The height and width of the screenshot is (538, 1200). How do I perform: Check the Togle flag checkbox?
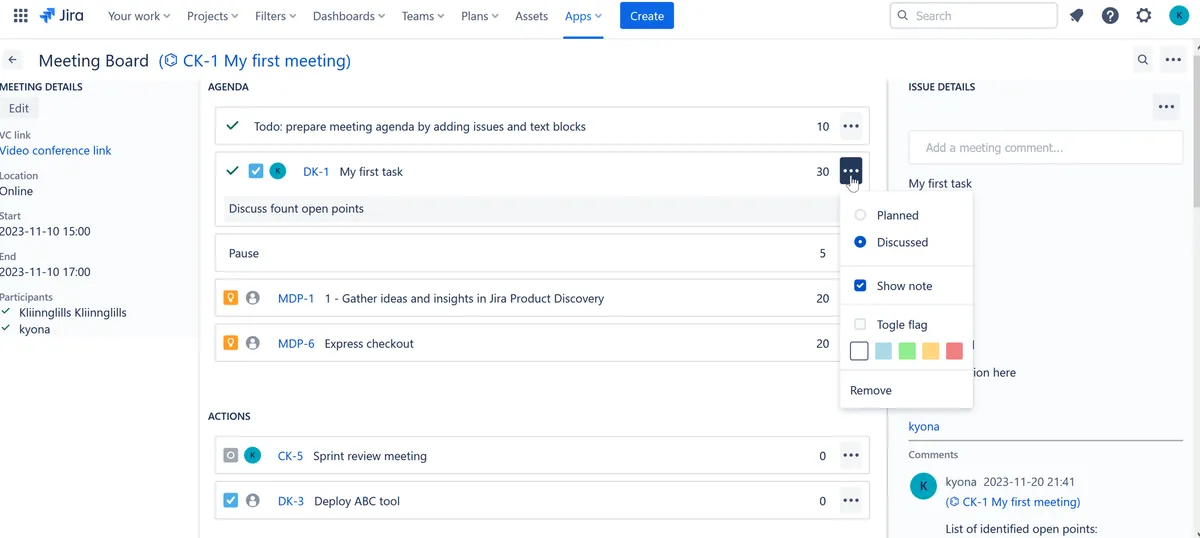point(860,324)
